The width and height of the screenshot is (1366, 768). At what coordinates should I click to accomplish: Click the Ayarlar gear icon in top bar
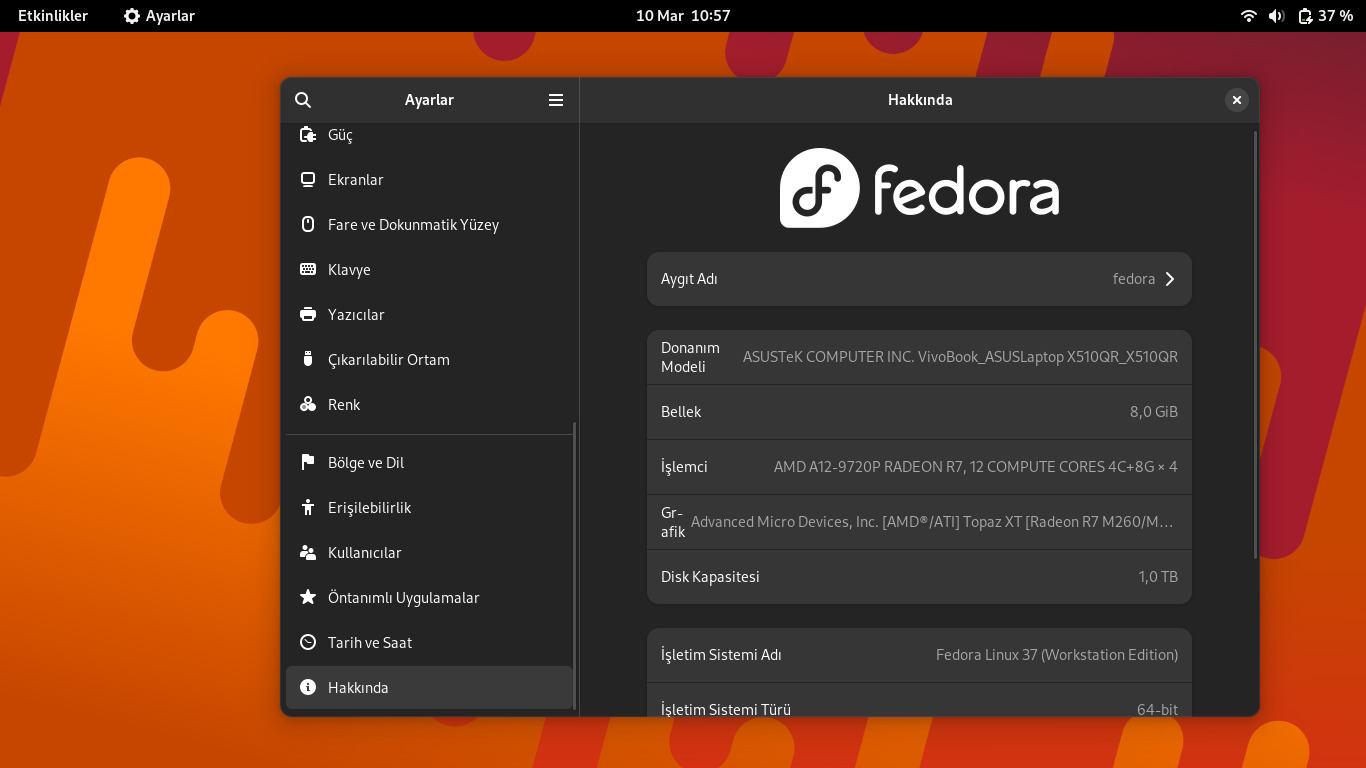pyautogui.click(x=132, y=16)
